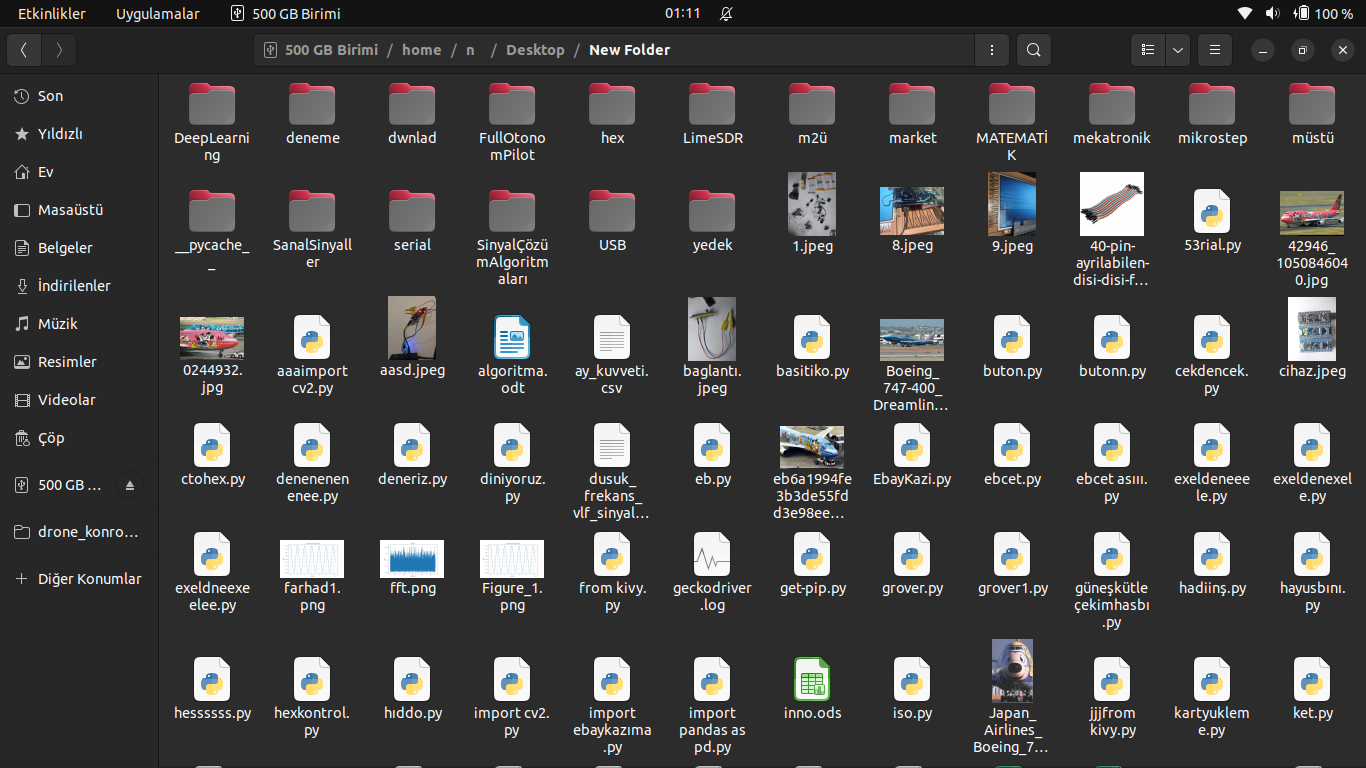Select the algoritma.odt document icon
The height and width of the screenshot is (768, 1366).
512,337
